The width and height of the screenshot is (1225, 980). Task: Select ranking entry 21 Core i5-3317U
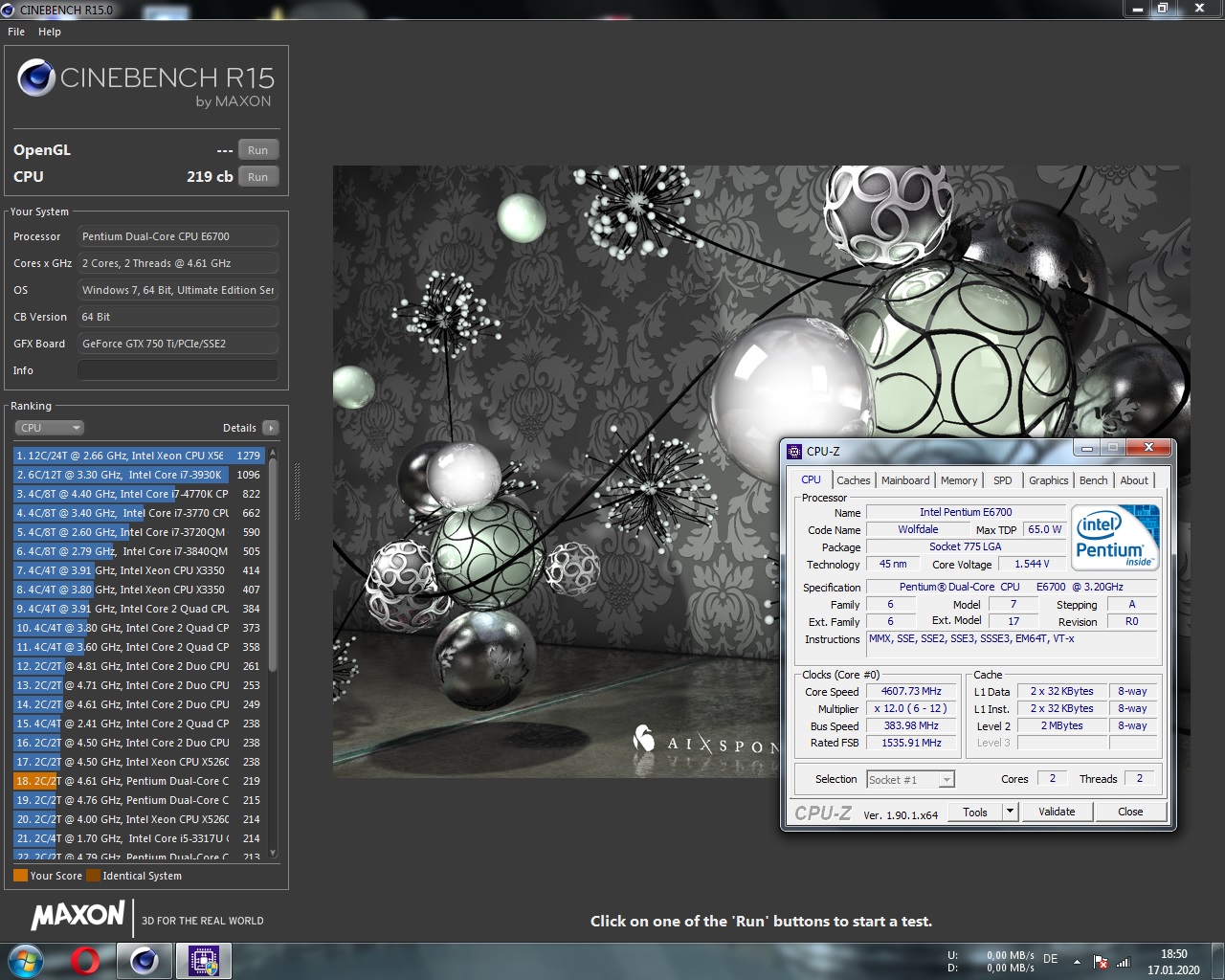click(139, 838)
